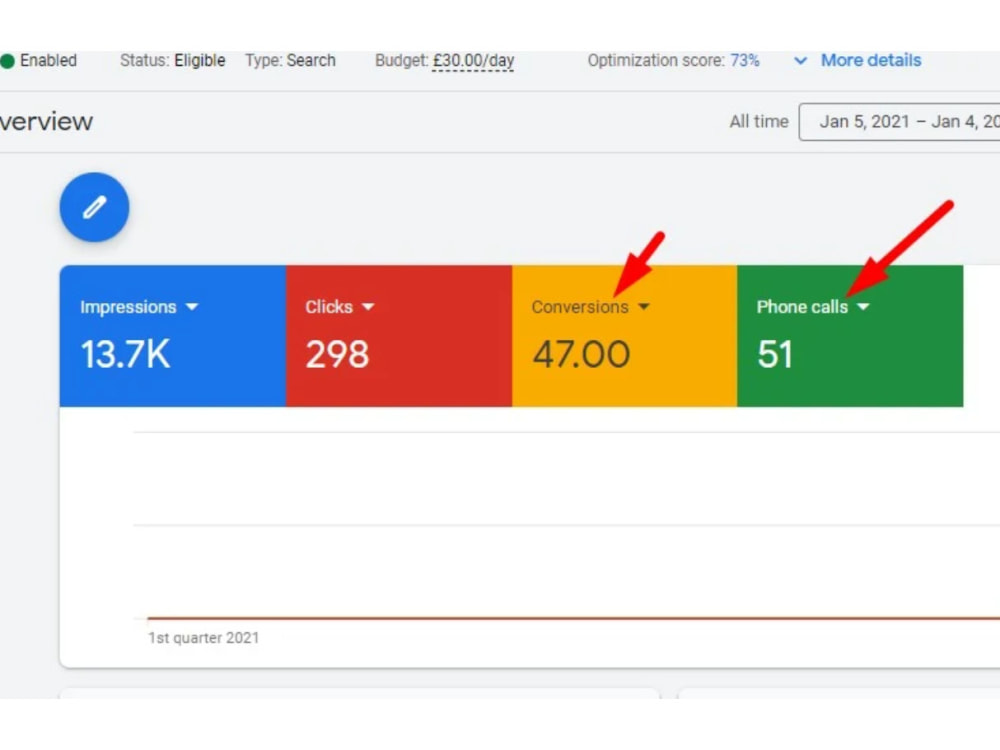Click the All time label
Image resolution: width=1000 pixels, height=750 pixels.
[x=759, y=122]
